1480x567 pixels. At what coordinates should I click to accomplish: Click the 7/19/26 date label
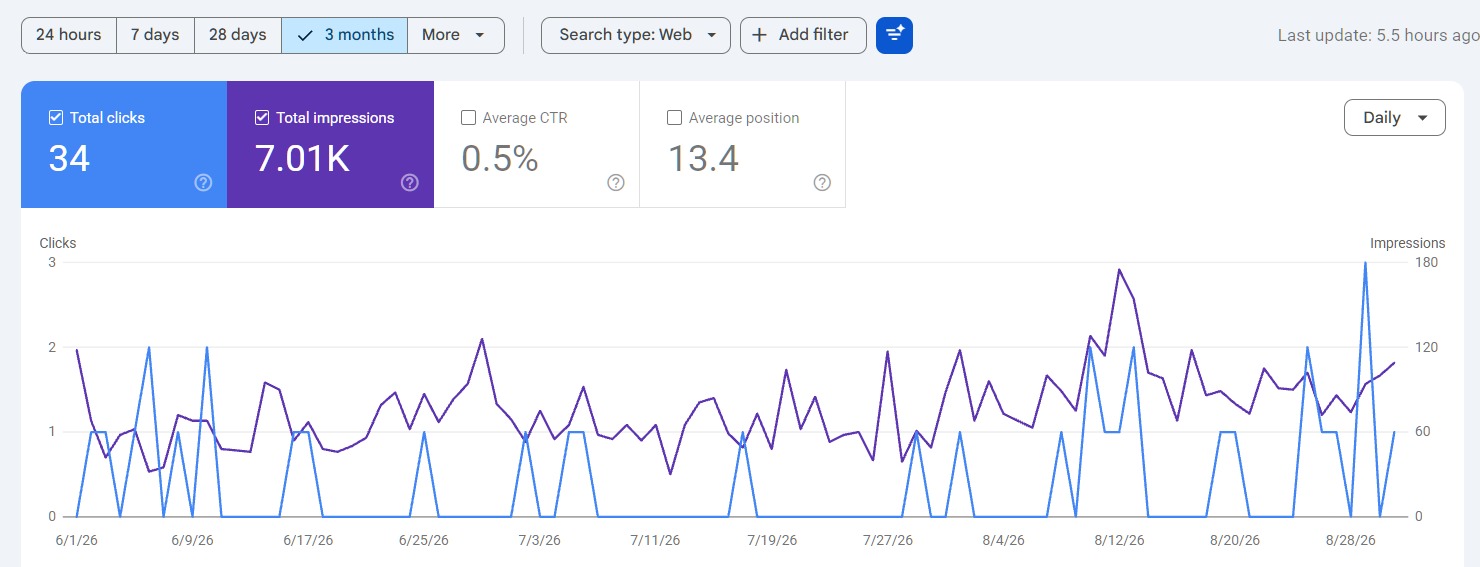[772, 540]
